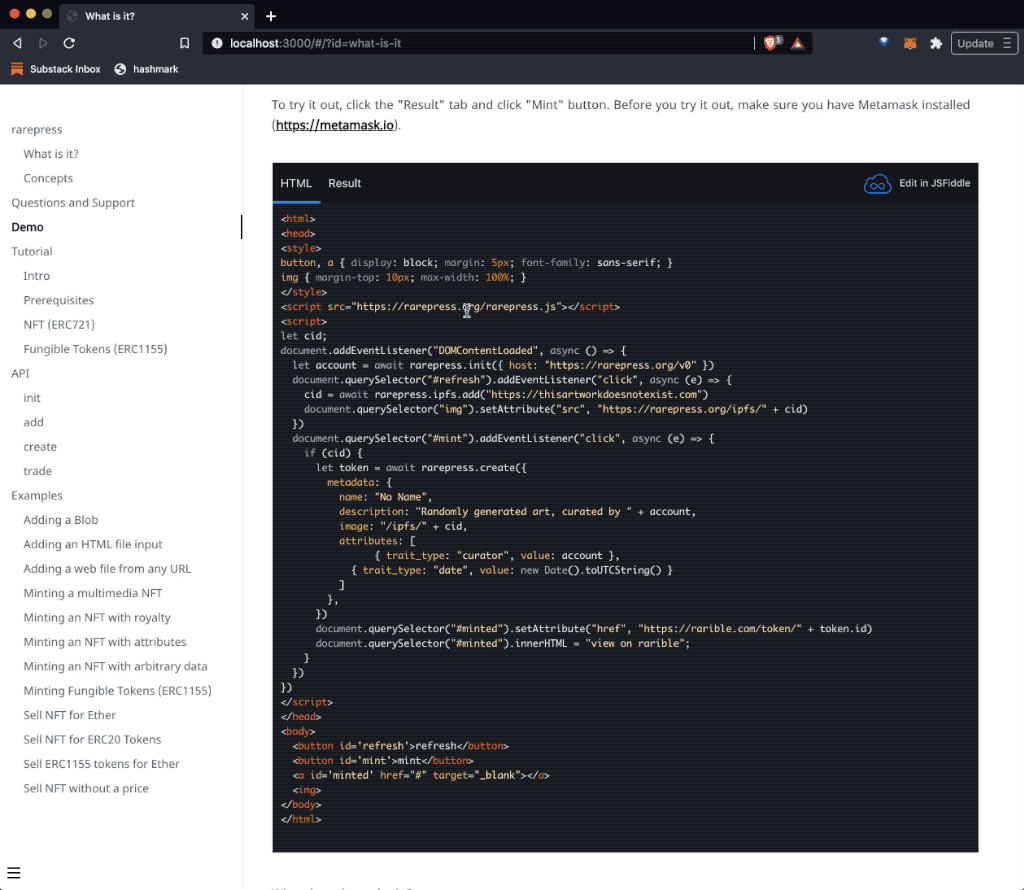Screen dimensions: 1024x890
Task: Open the Brave Shields lion icon
Action: click(771, 43)
